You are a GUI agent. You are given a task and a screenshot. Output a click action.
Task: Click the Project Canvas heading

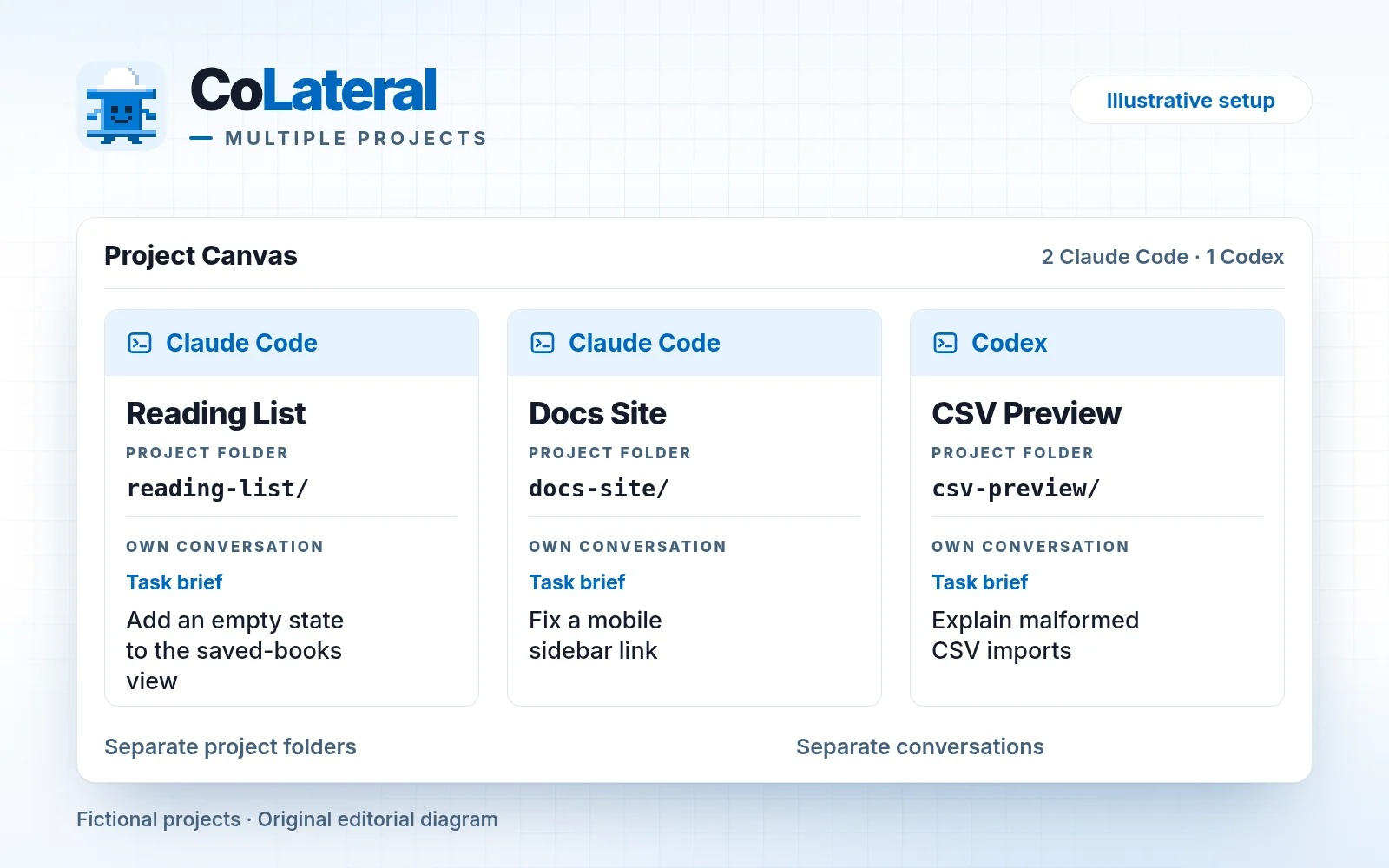[x=201, y=256]
